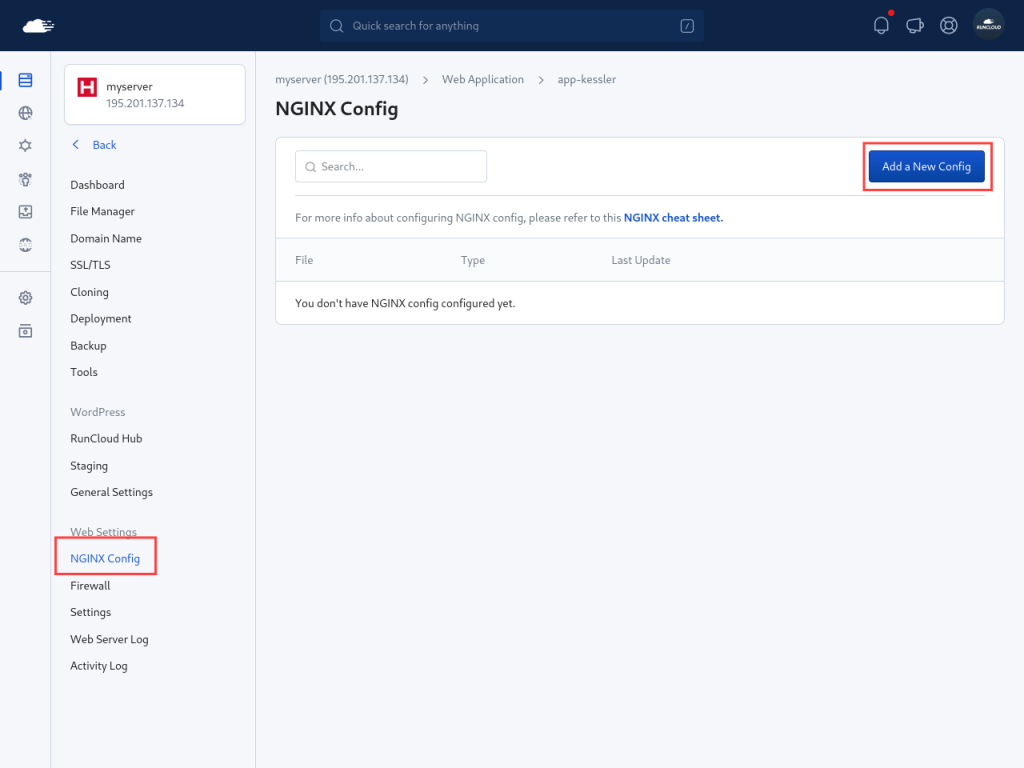Go to Firewall in Web Settings
1024x768 pixels.
click(90, 585)
